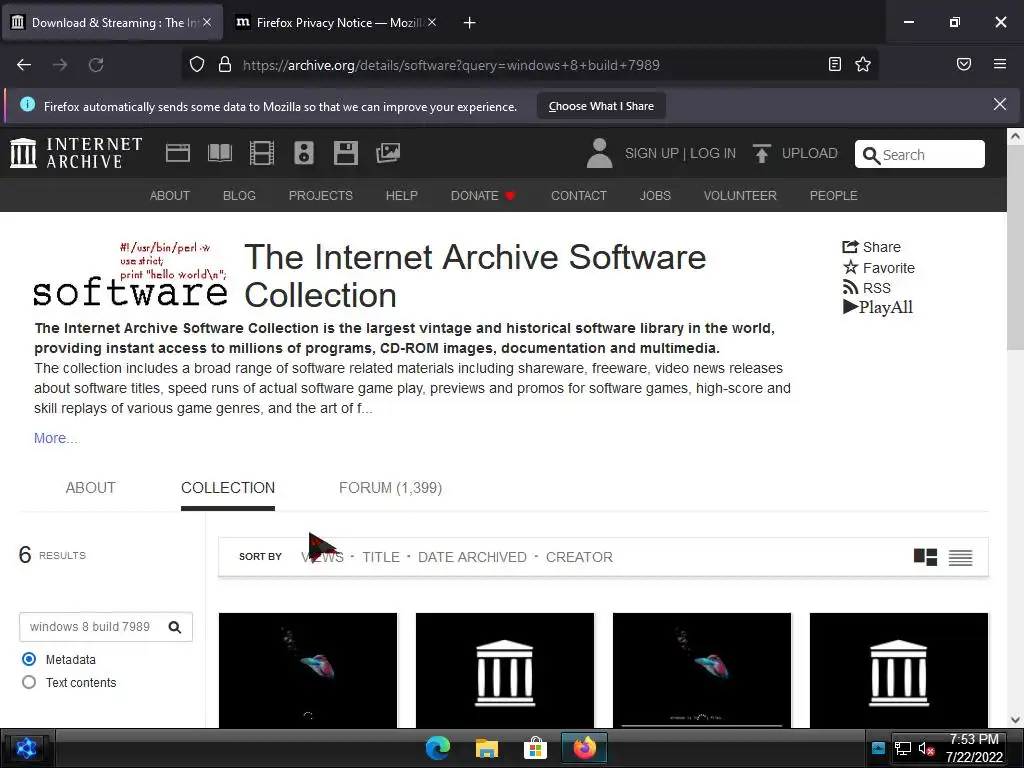Open JOBS menu item

pyautogui.click(x=655, y=195)
